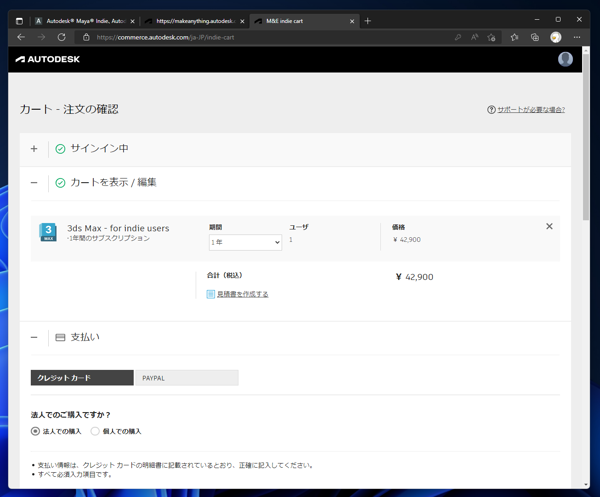Close the Autodesk Maya Indie tab
This screenshot has width=600, height=497.
click(132, 21)
